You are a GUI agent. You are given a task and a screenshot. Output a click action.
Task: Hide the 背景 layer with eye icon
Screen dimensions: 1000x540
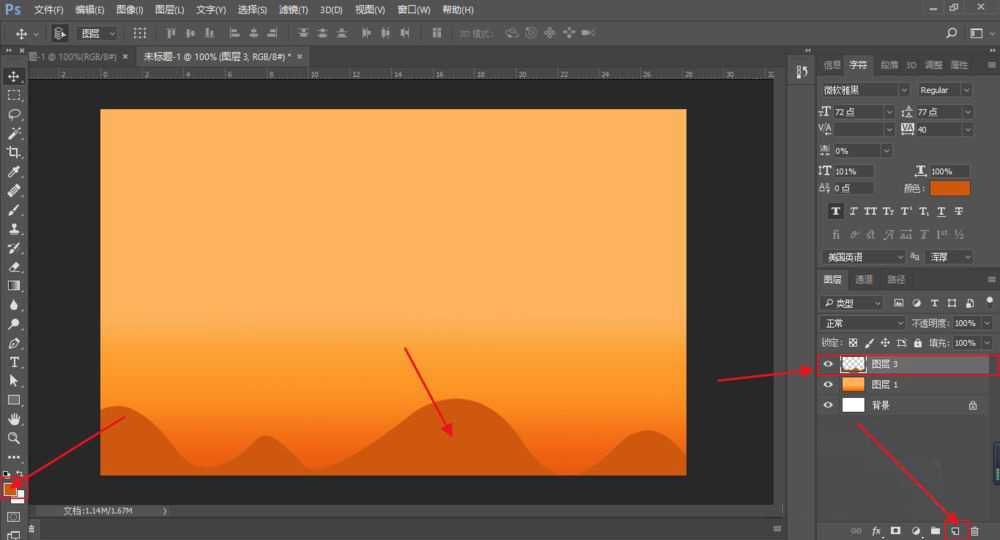(x=828, y=405)
